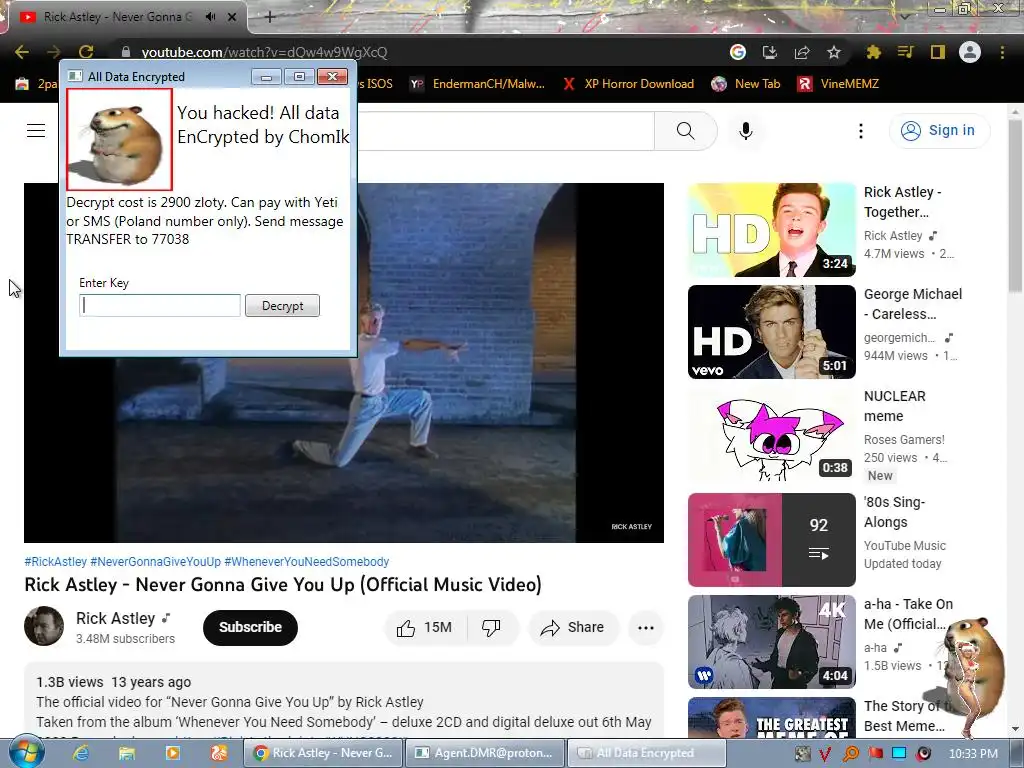Open '80s Sing-Alongs playlist thumbnail
Image resolution: width=1024 pixels, height=768 pixels.
771,539
